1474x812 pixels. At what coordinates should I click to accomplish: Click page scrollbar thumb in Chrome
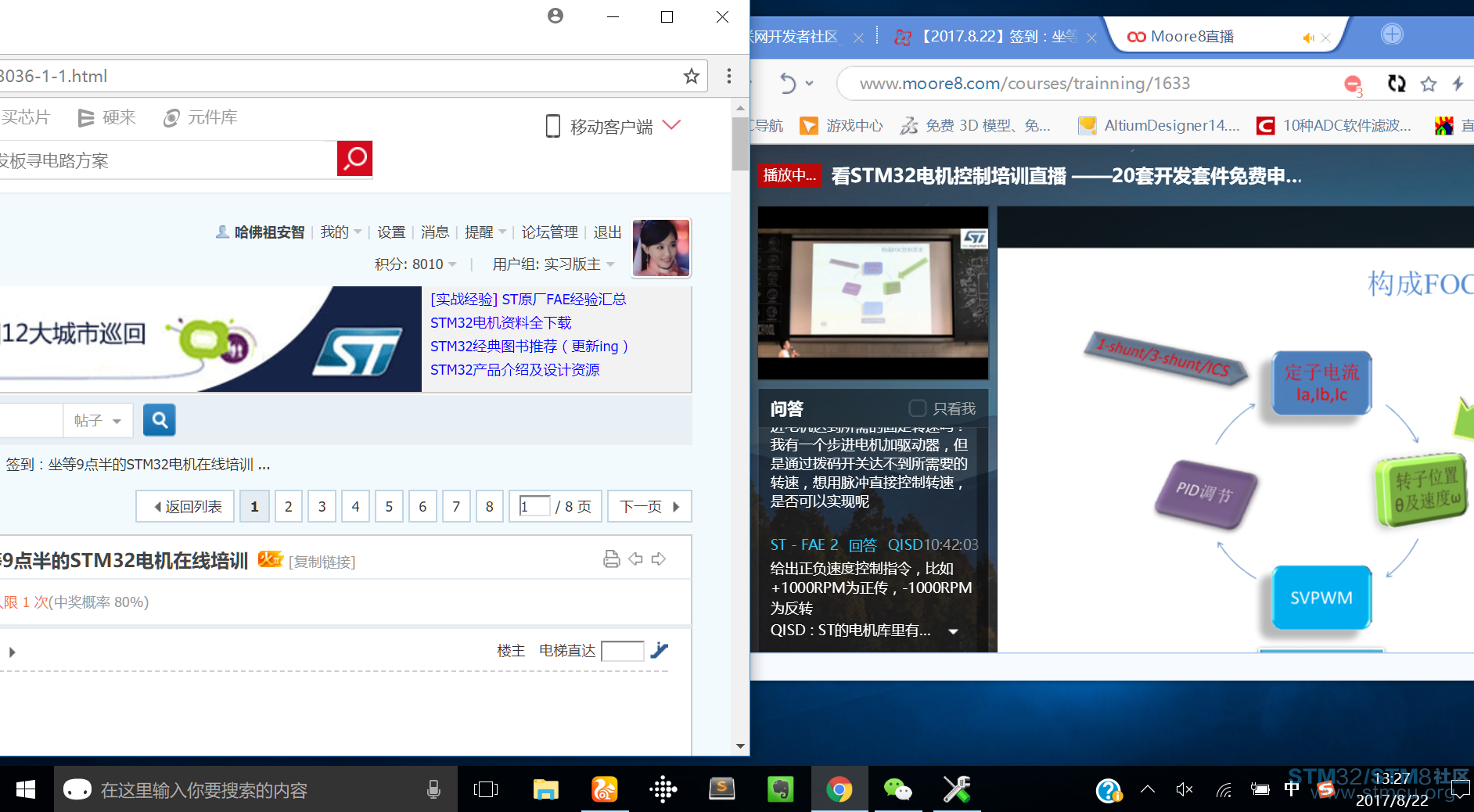(740, 144)
